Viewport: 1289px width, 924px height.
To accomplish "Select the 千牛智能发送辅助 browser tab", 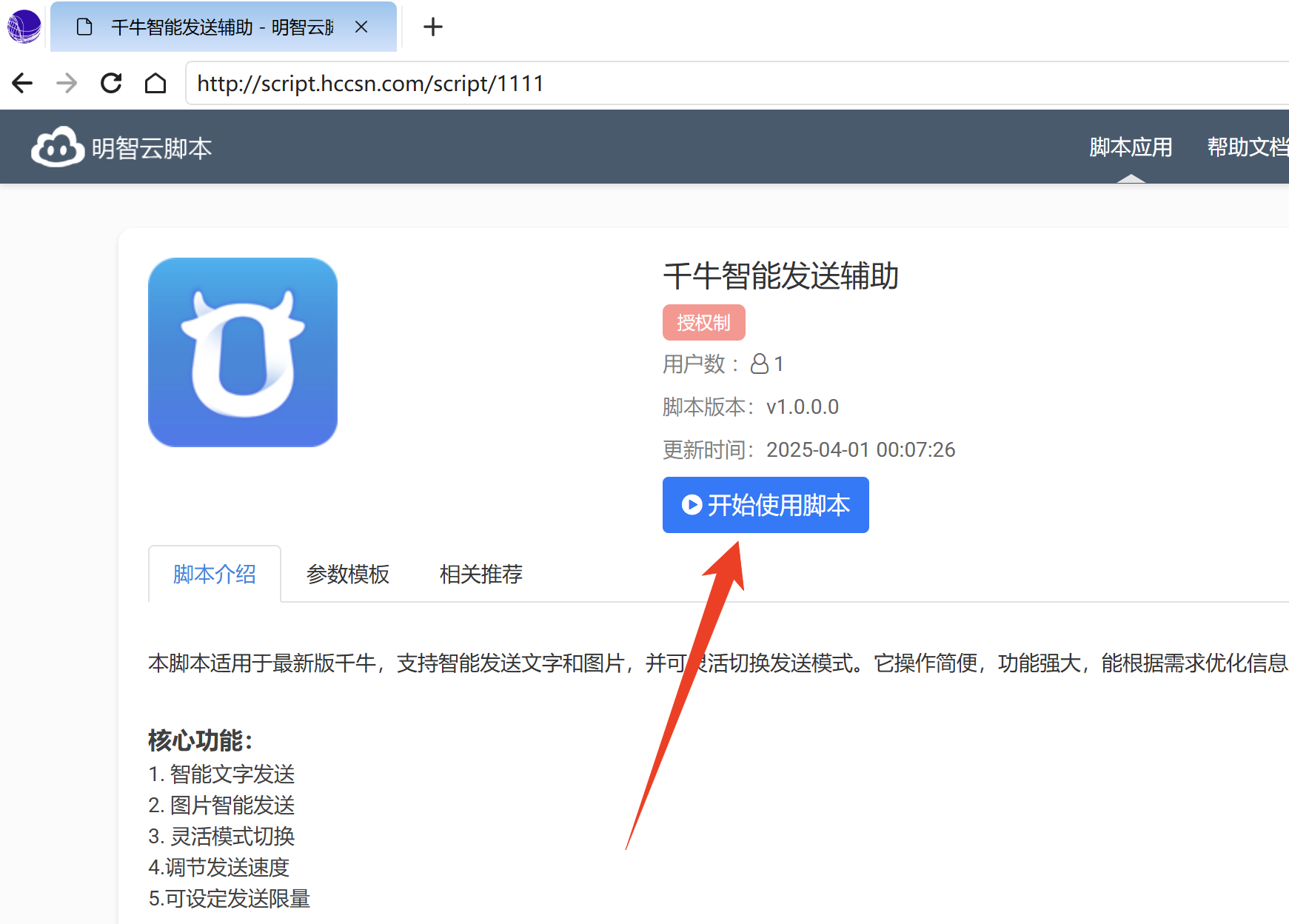I will 224,27.
